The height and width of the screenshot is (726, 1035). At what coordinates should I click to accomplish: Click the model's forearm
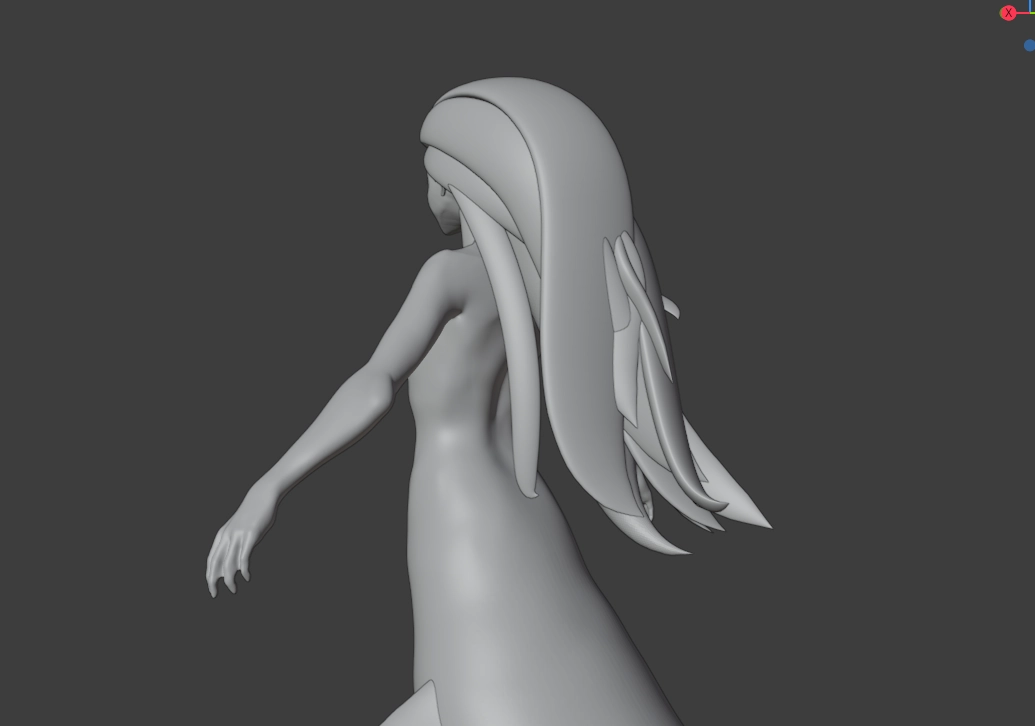click(310, 455)
